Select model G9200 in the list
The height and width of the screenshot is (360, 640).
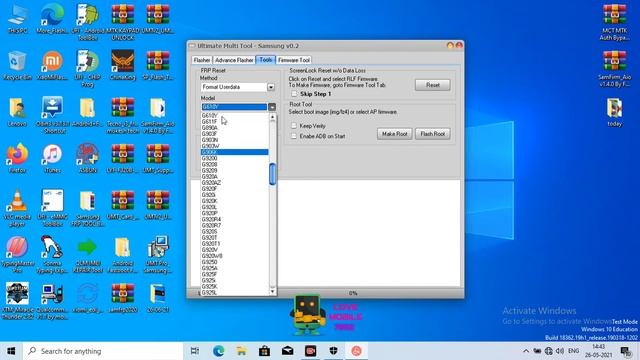coord(235,158)
